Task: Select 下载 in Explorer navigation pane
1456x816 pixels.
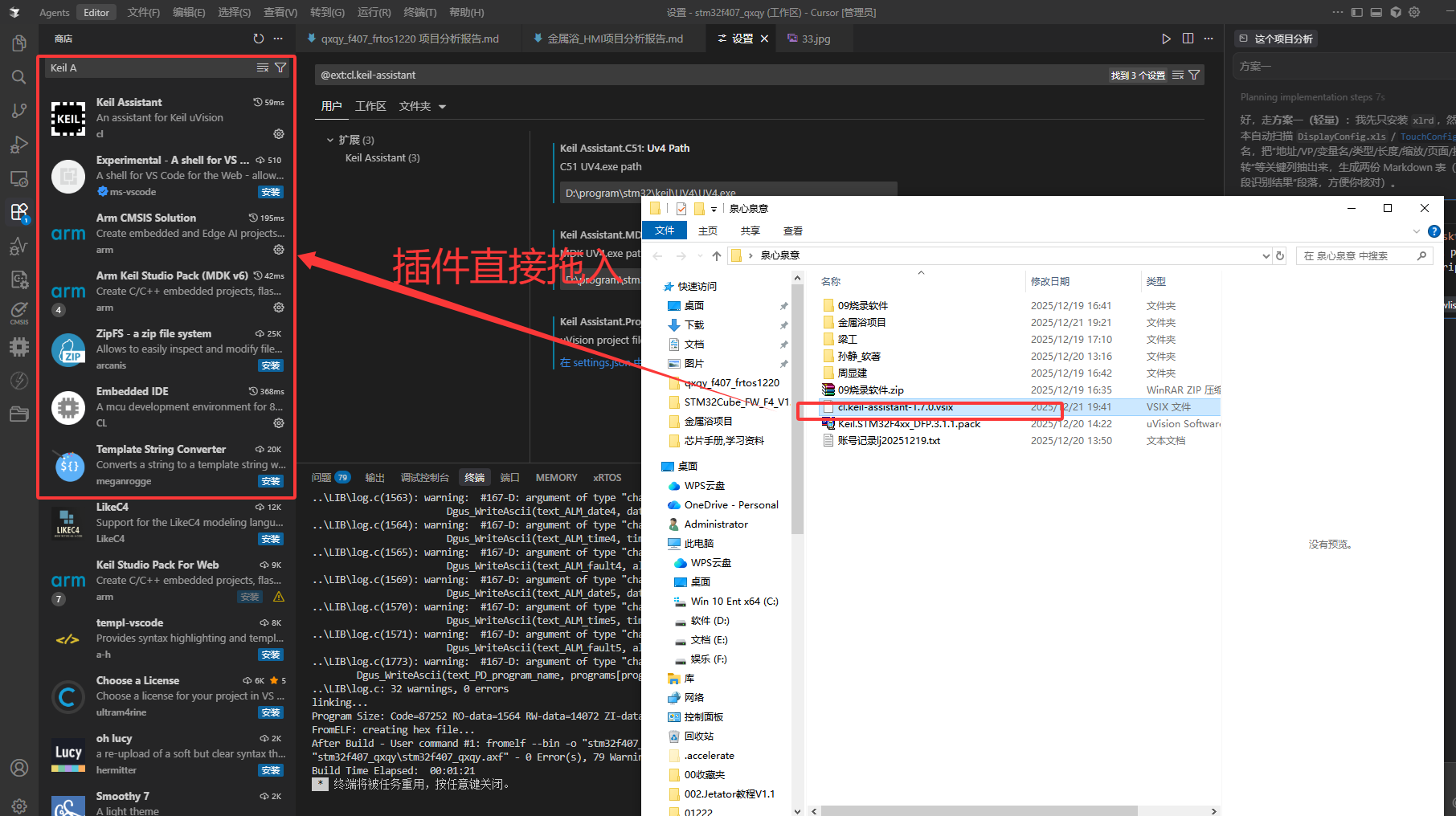Action: 694,325
